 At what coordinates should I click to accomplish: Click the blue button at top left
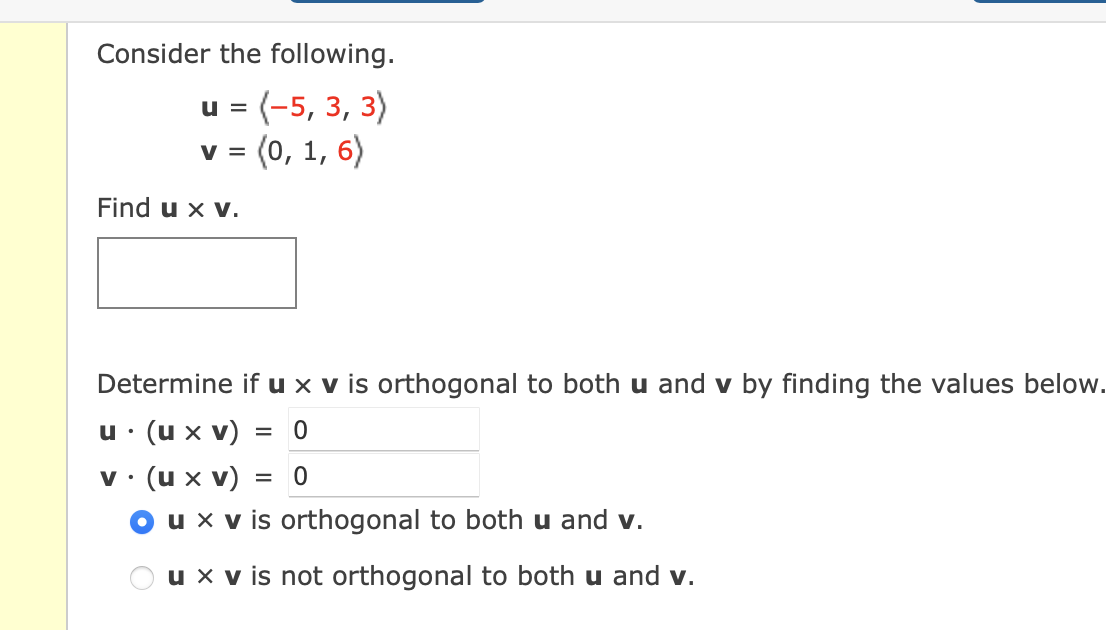pyautogui.click(x=388, y=5)
